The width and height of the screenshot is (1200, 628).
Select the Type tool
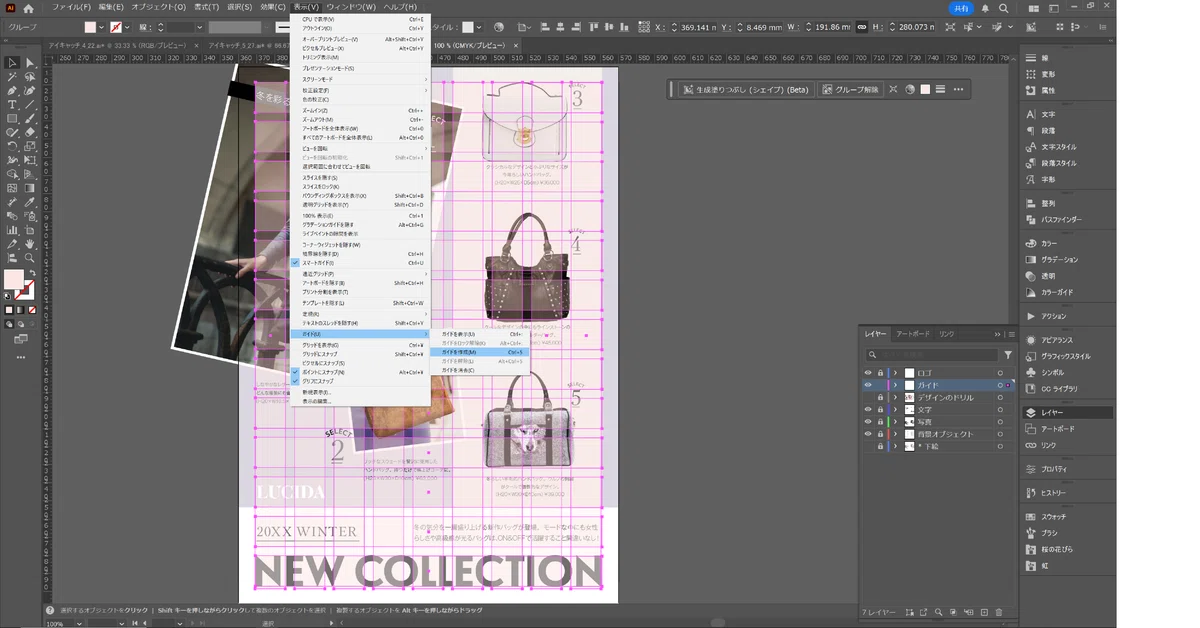coord(12,105)
